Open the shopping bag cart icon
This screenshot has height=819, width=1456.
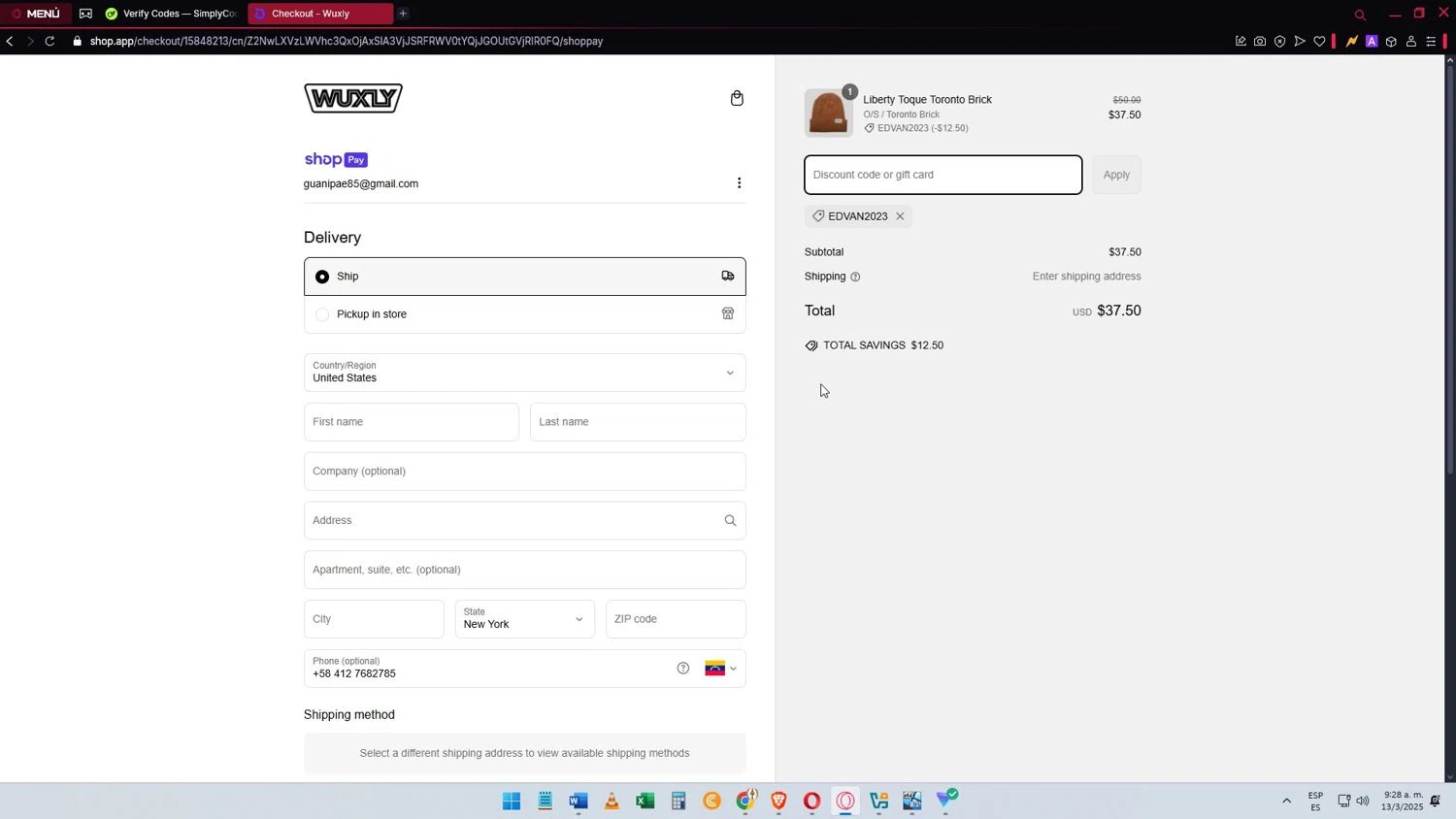pos(737,98)
